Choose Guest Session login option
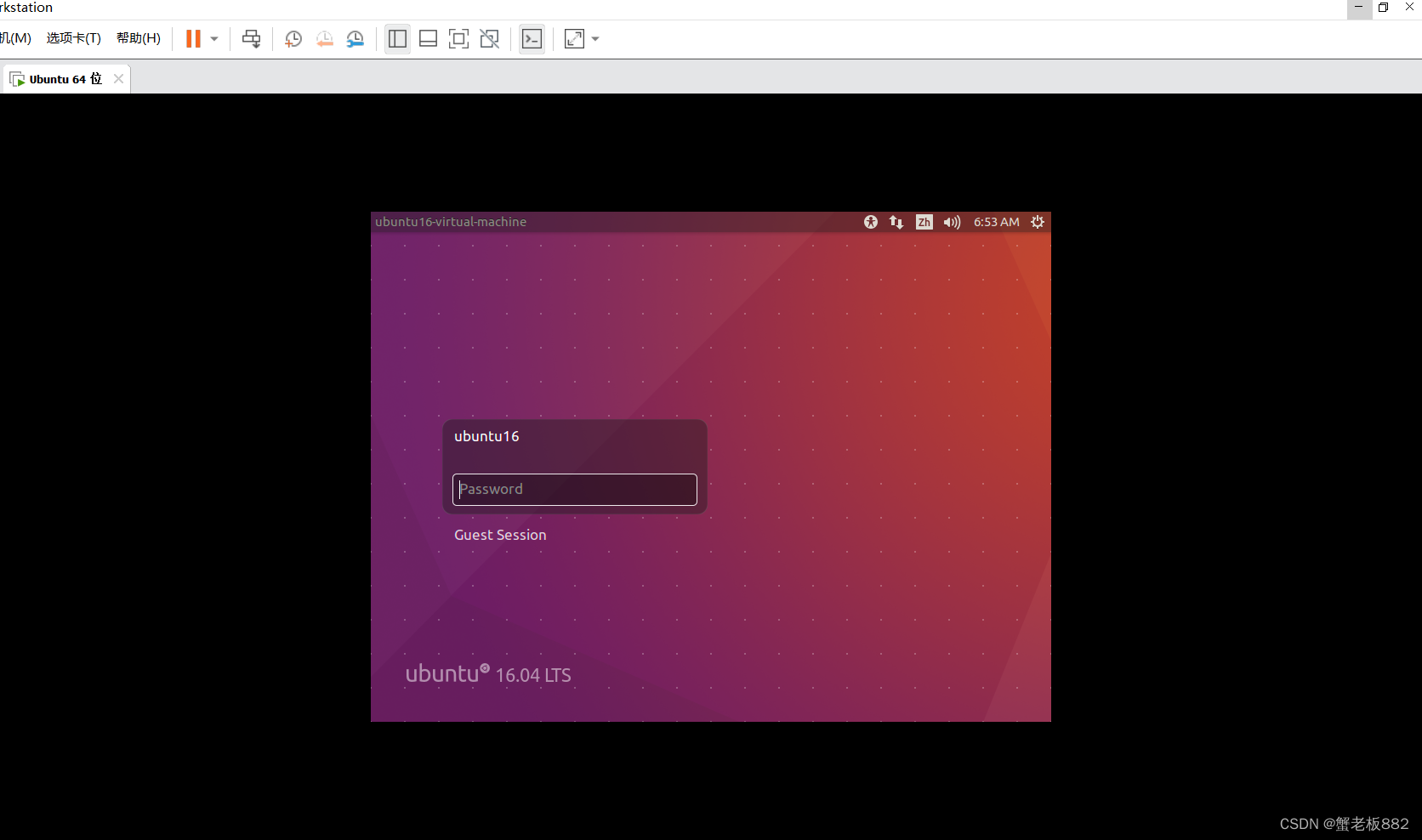This screenshot has height=840, width=1422. 500,535
